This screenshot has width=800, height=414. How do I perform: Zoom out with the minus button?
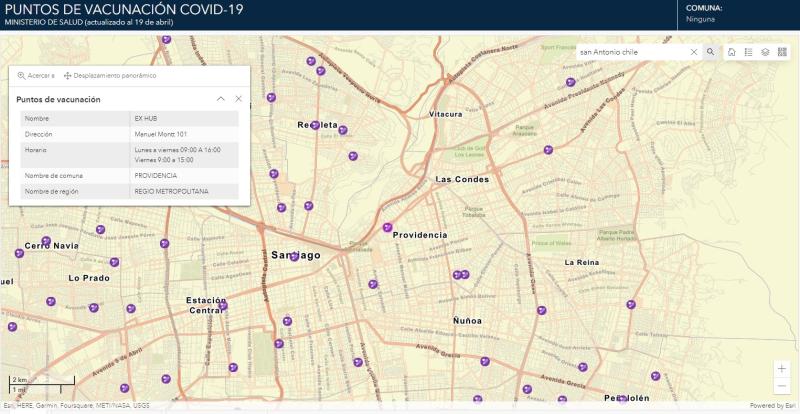pyautogui.click(x=782, y=386)
